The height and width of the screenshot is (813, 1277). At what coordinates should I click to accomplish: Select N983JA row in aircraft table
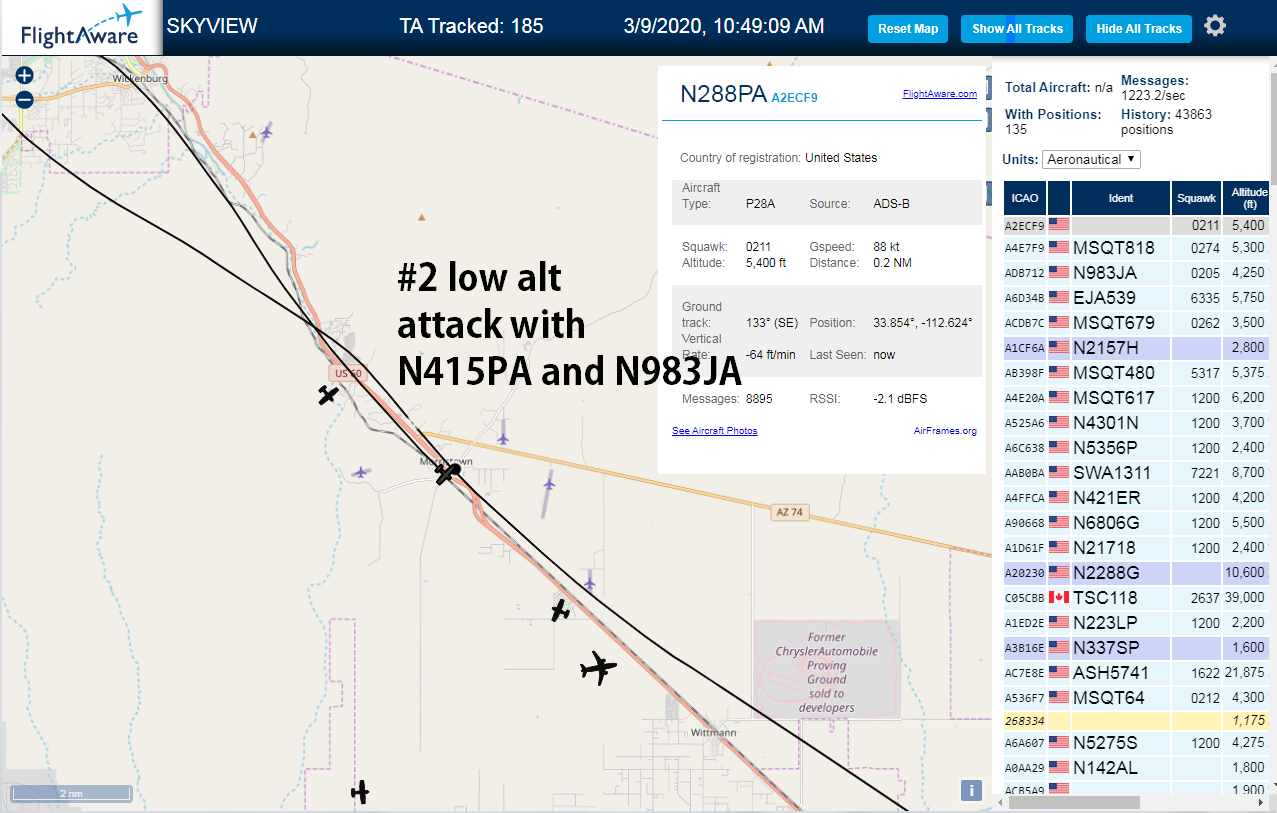(x=1136, y=273)
